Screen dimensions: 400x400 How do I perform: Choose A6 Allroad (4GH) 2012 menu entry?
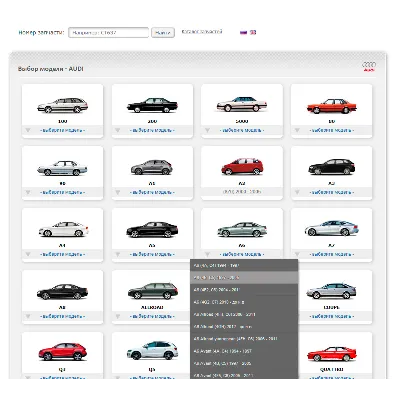tap(244, 327)
